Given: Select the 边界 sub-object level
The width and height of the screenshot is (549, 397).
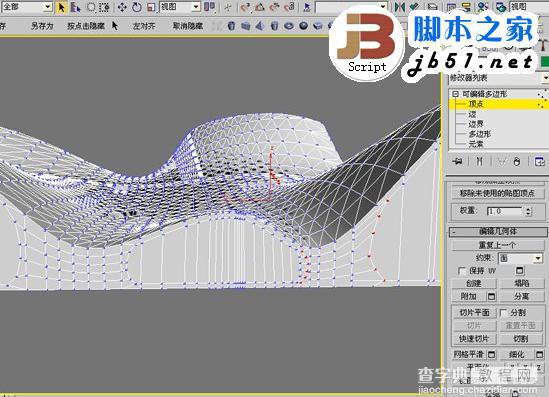Looking at the screenshot, I should coord(475,124).
